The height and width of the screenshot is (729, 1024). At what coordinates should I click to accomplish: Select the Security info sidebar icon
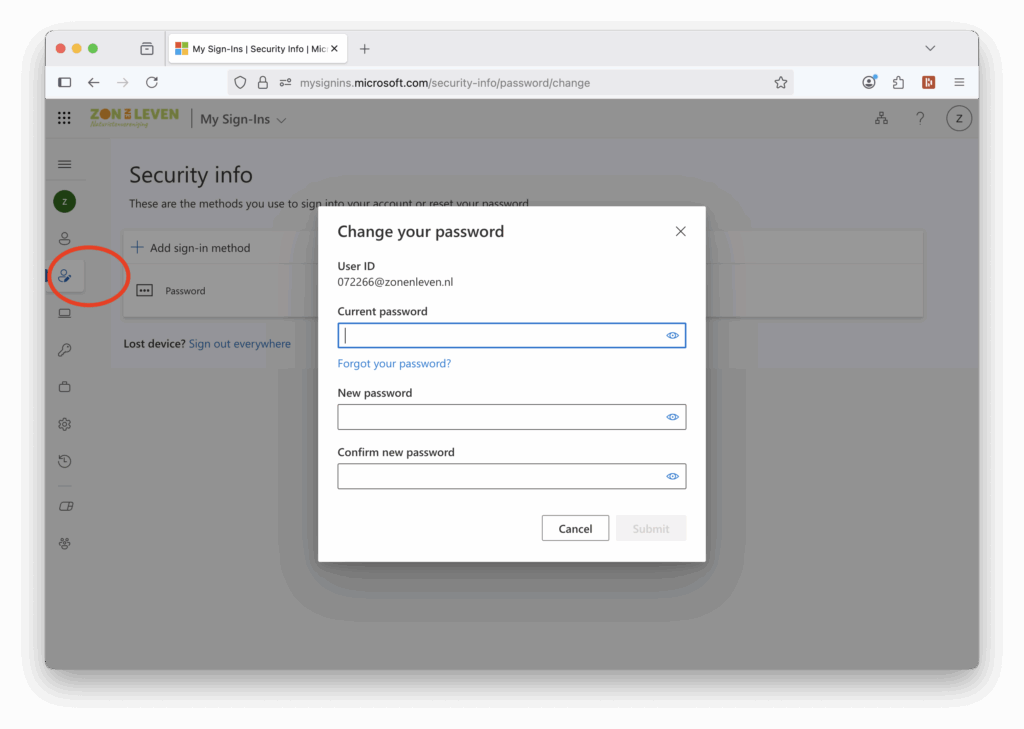pyautogui.click(x=65, y=276)
